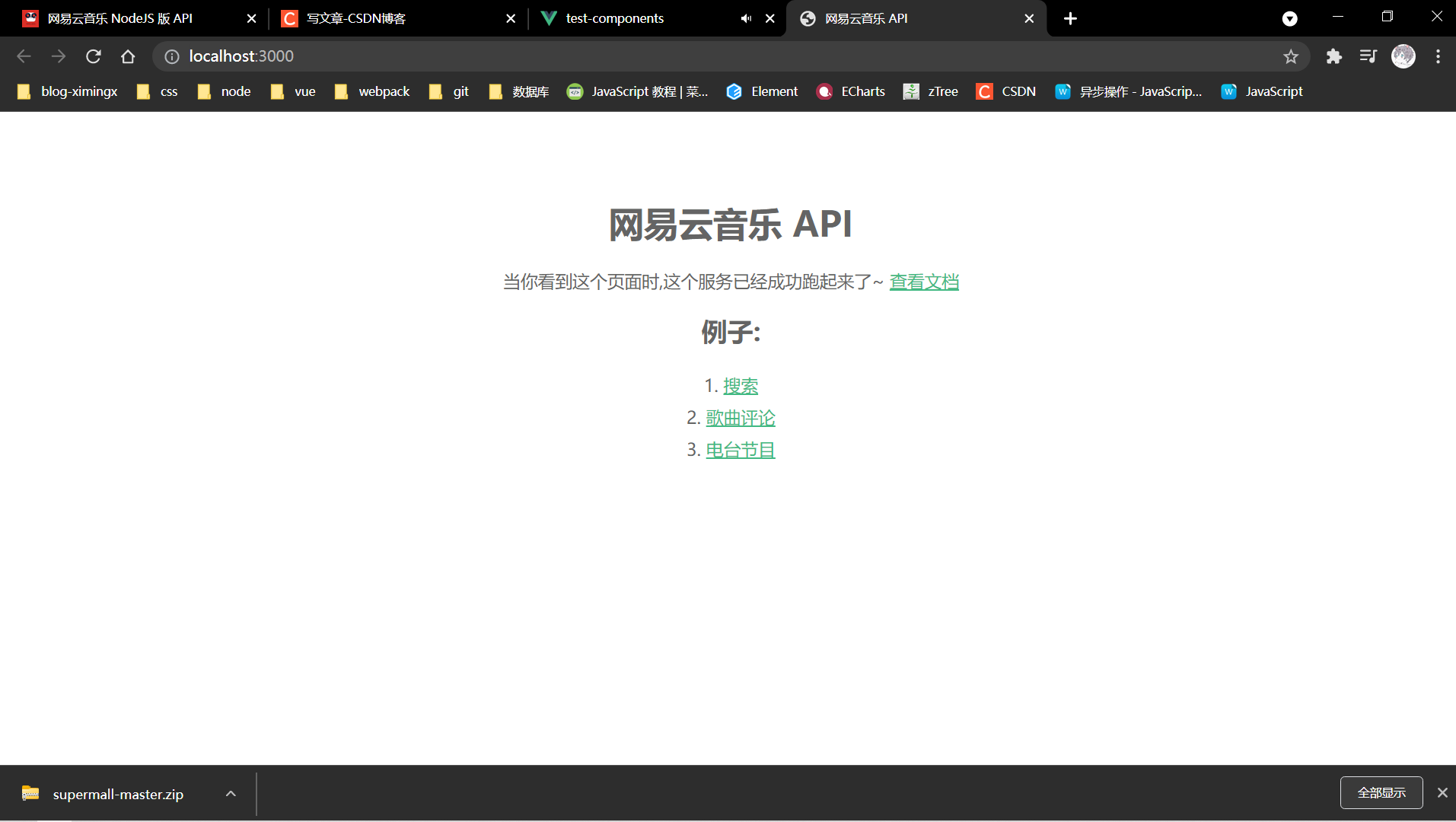This screenshot has width=1456, height=822.
Task: Open the tab search dropdown
Action: [1289, 18]
